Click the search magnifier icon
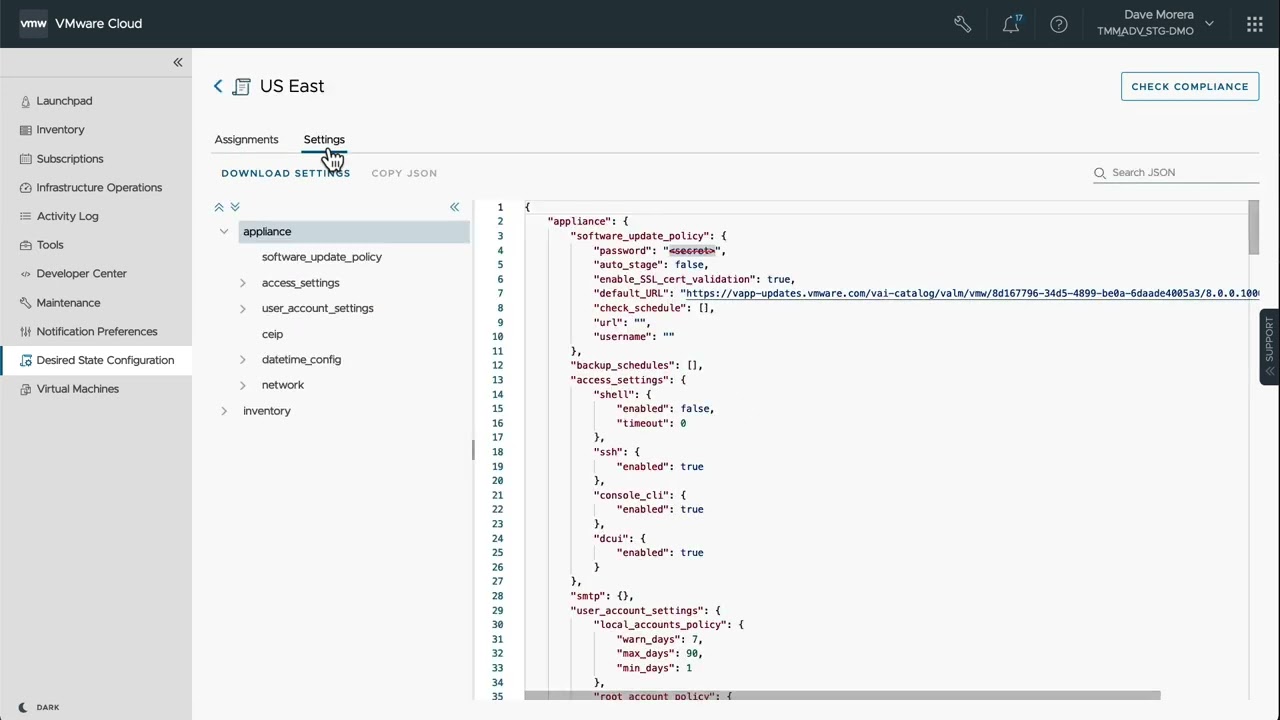This screenshot has width=1280, height=720. pyautogui.click(x=1100, y=173)
